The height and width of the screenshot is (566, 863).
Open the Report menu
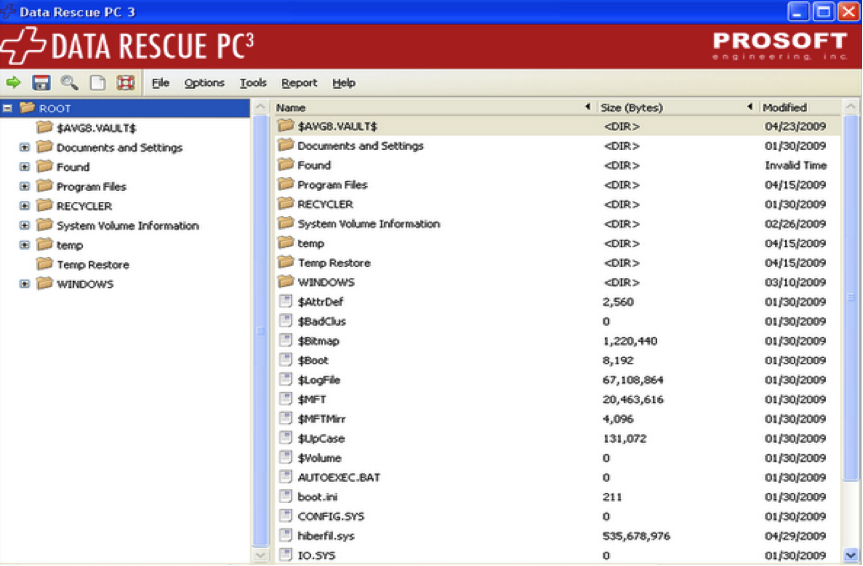coord(299,83)
